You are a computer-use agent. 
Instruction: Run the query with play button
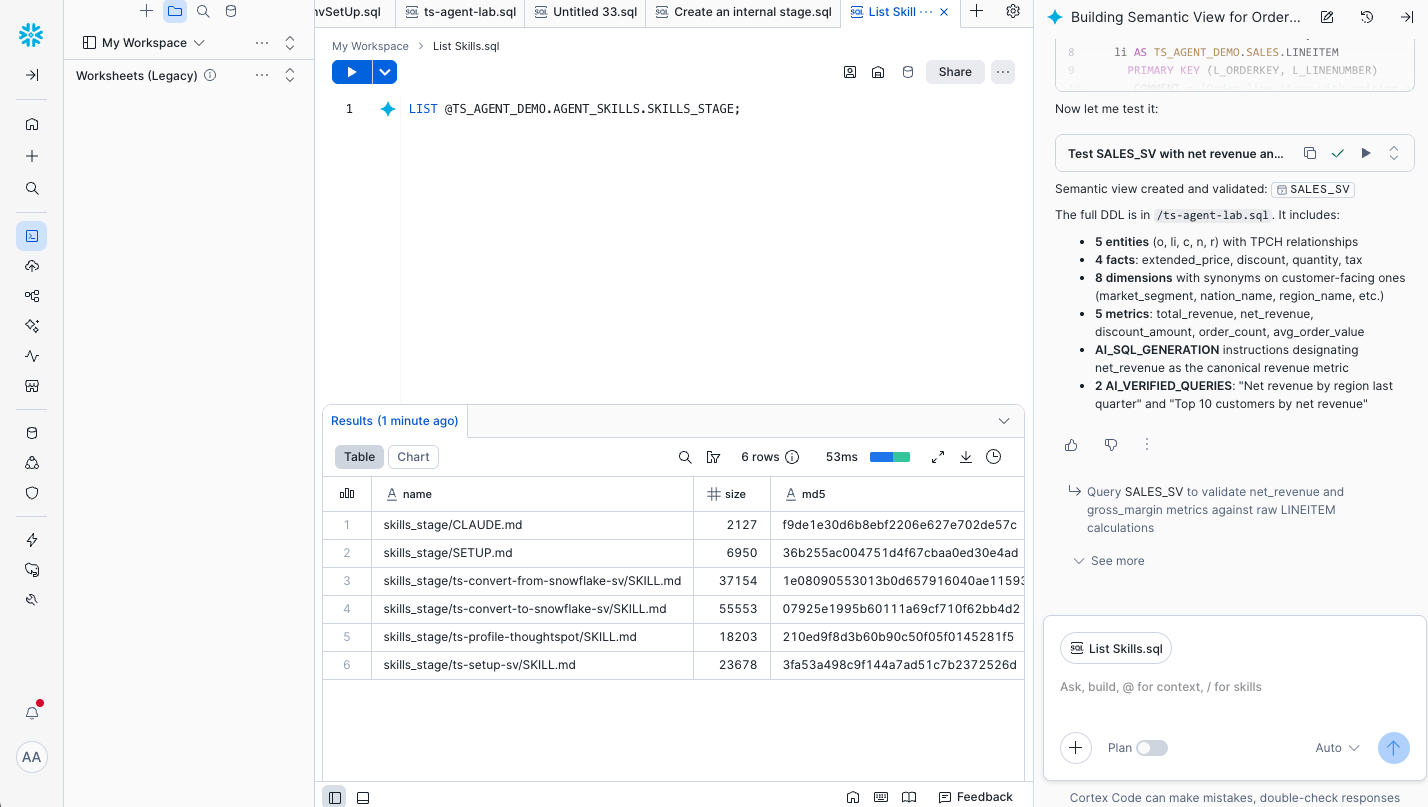pyautogui.click(x=351, y=72)
